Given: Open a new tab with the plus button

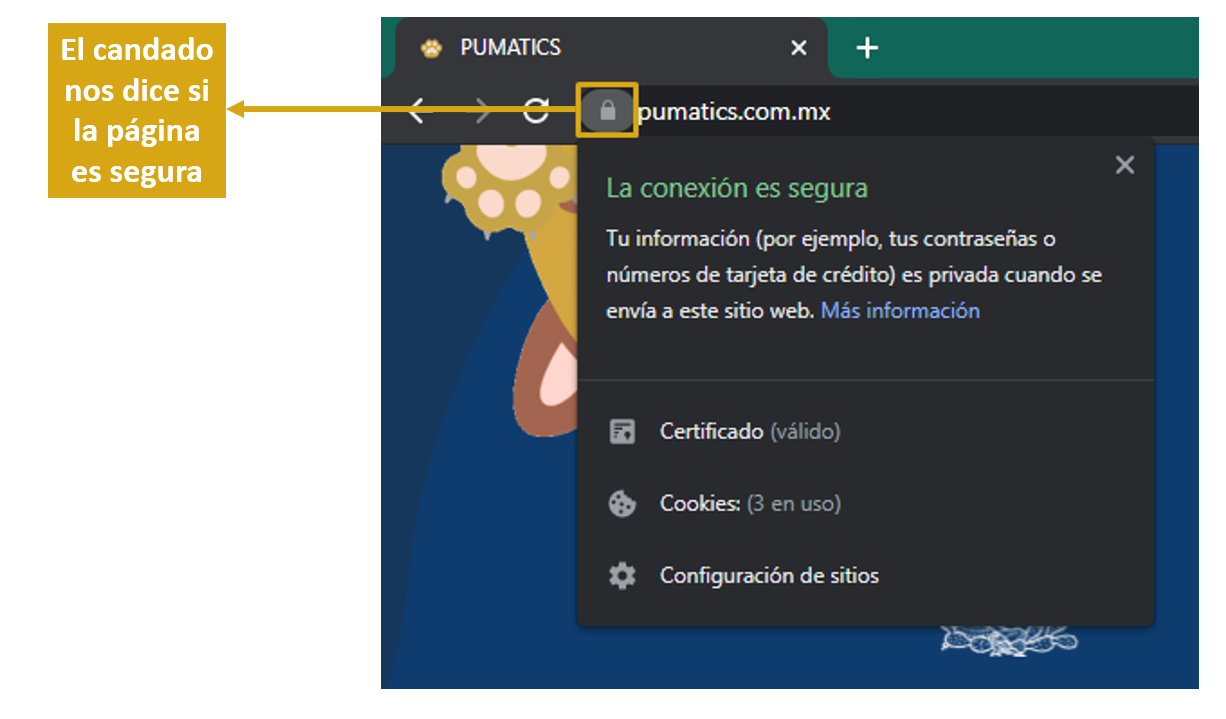Looking at the screenshot, I should [867, 48].
